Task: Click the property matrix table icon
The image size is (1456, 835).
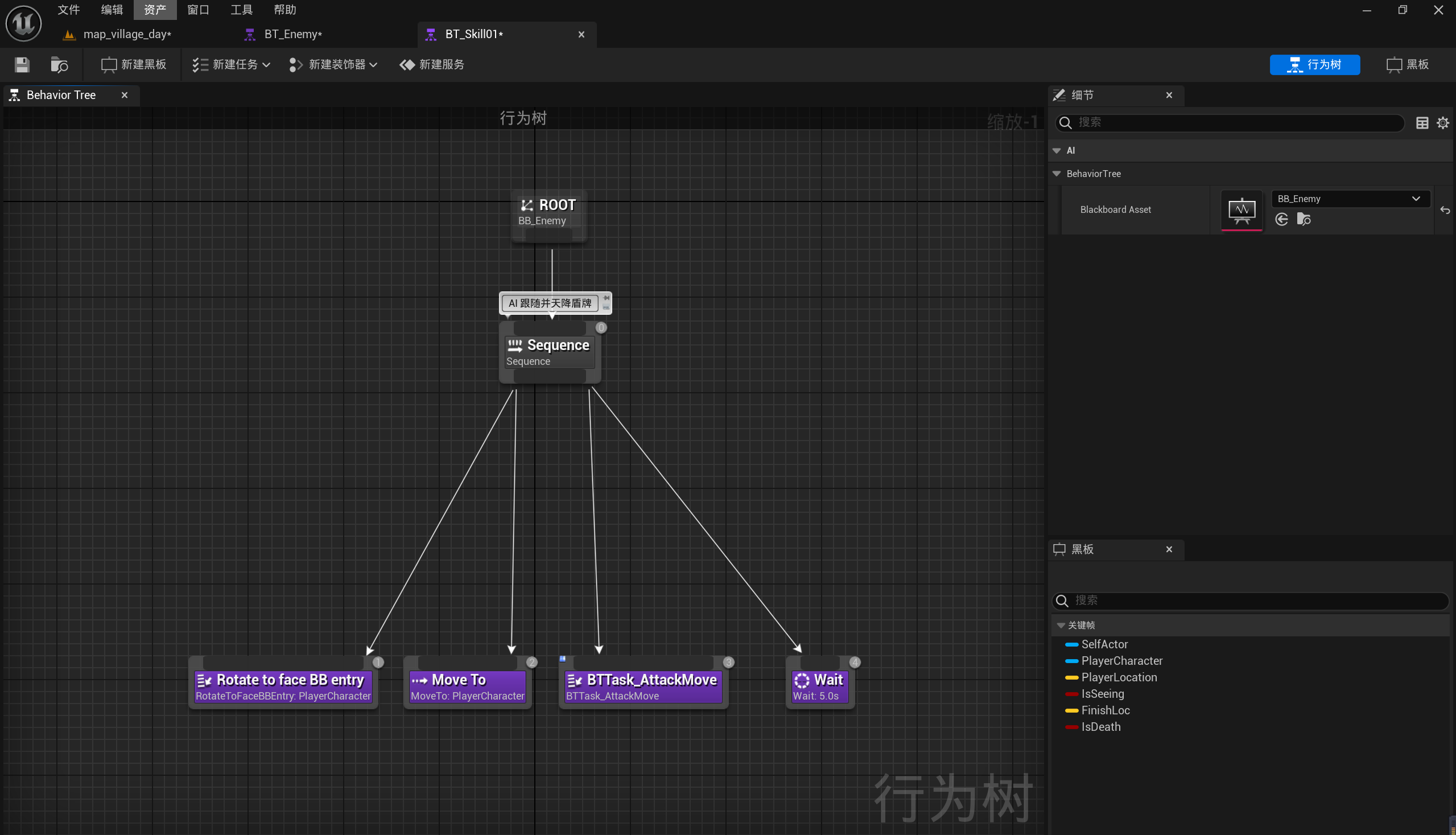Action: click(x=1422, y=123)
